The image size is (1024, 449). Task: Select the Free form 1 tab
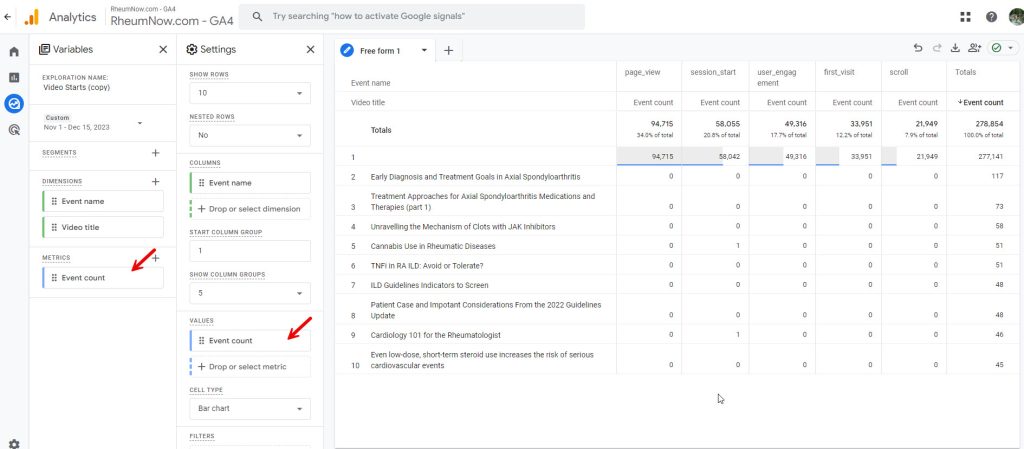click(380, 50)
